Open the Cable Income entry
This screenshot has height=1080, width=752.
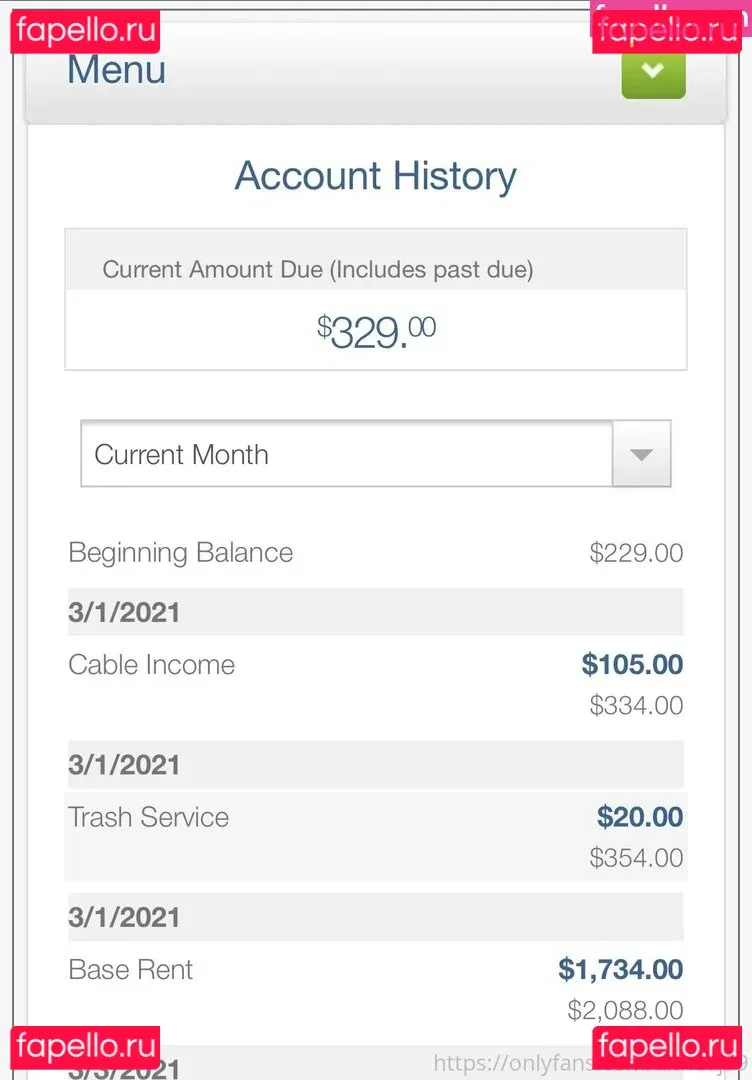click(151, 665)
